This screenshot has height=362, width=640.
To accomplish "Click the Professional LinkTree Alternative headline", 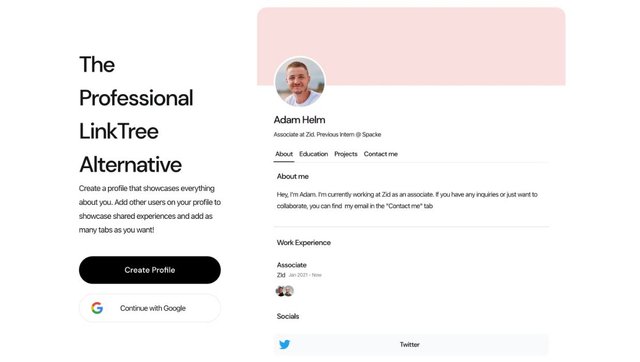I will pyautogui.click(x=136, y=115).
